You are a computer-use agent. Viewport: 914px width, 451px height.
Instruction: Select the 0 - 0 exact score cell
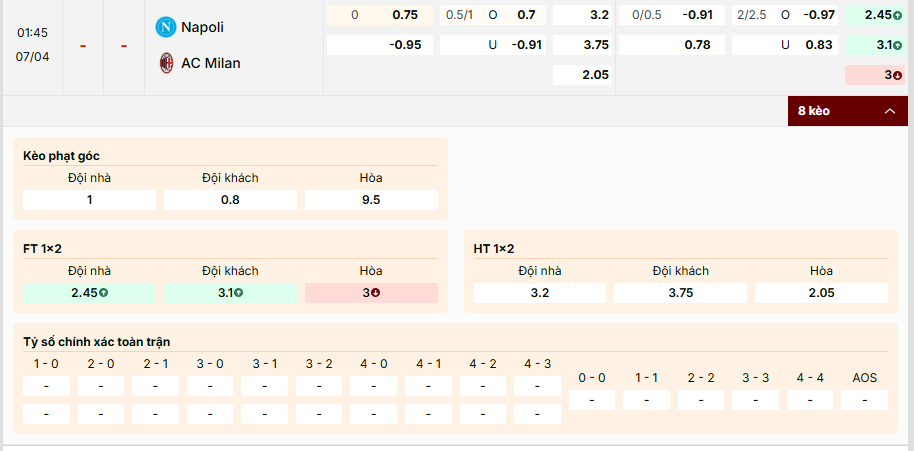[x=592, y=400]
